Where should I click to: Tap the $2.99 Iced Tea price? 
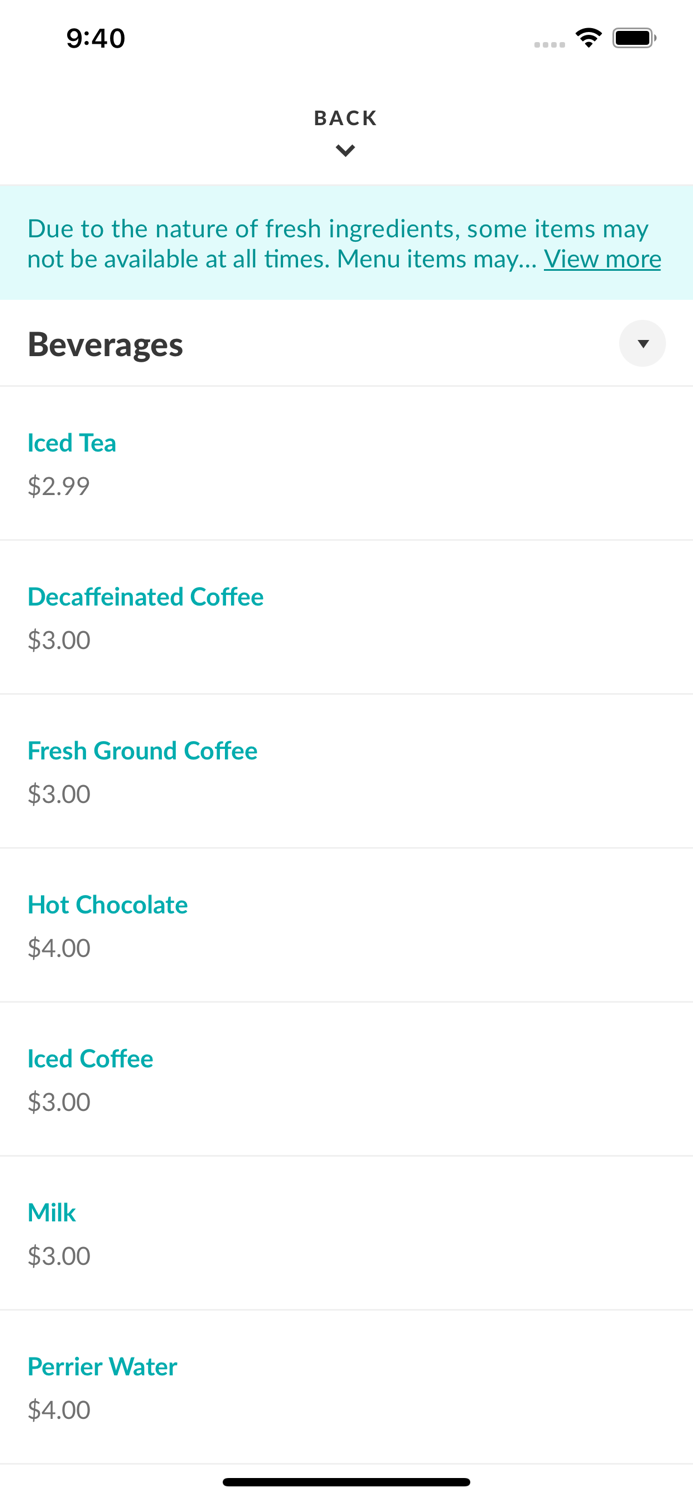pos(58,486)
